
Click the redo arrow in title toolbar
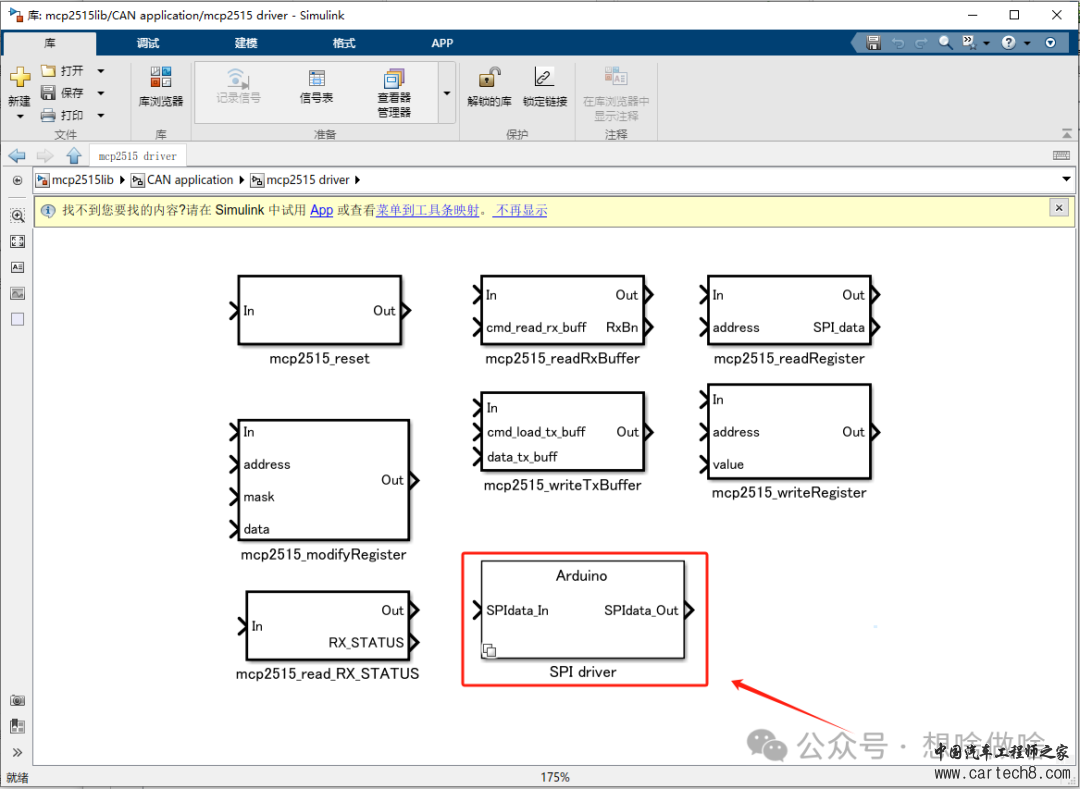click(x=921, y=43)
